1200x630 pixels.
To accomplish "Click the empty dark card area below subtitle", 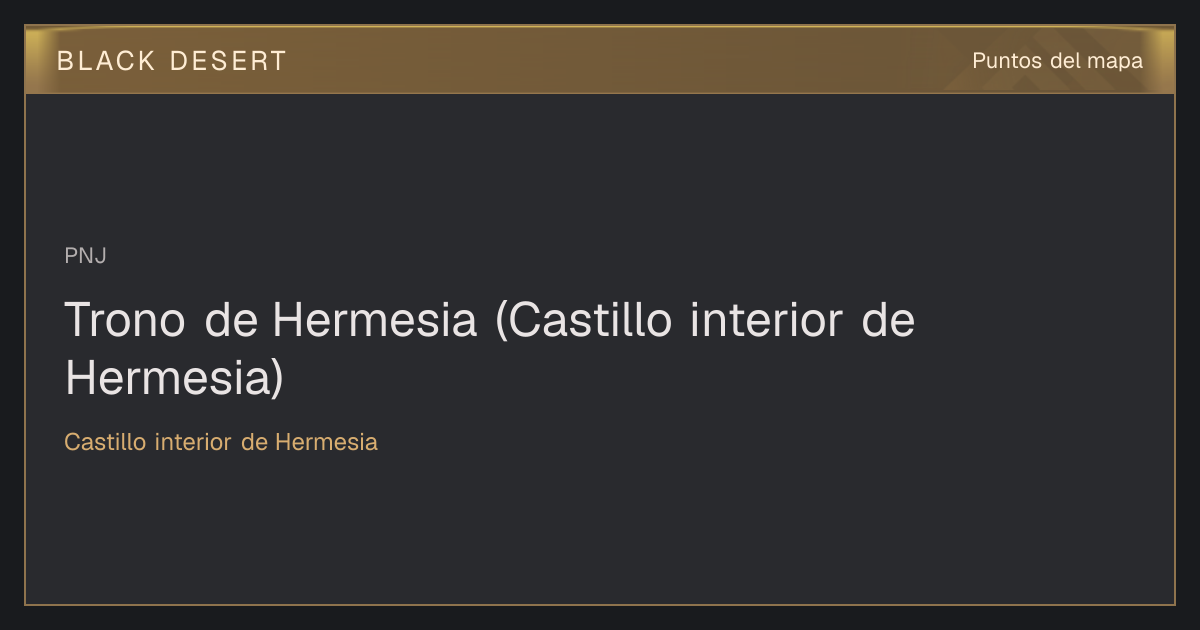I will (x=600, y=530).
